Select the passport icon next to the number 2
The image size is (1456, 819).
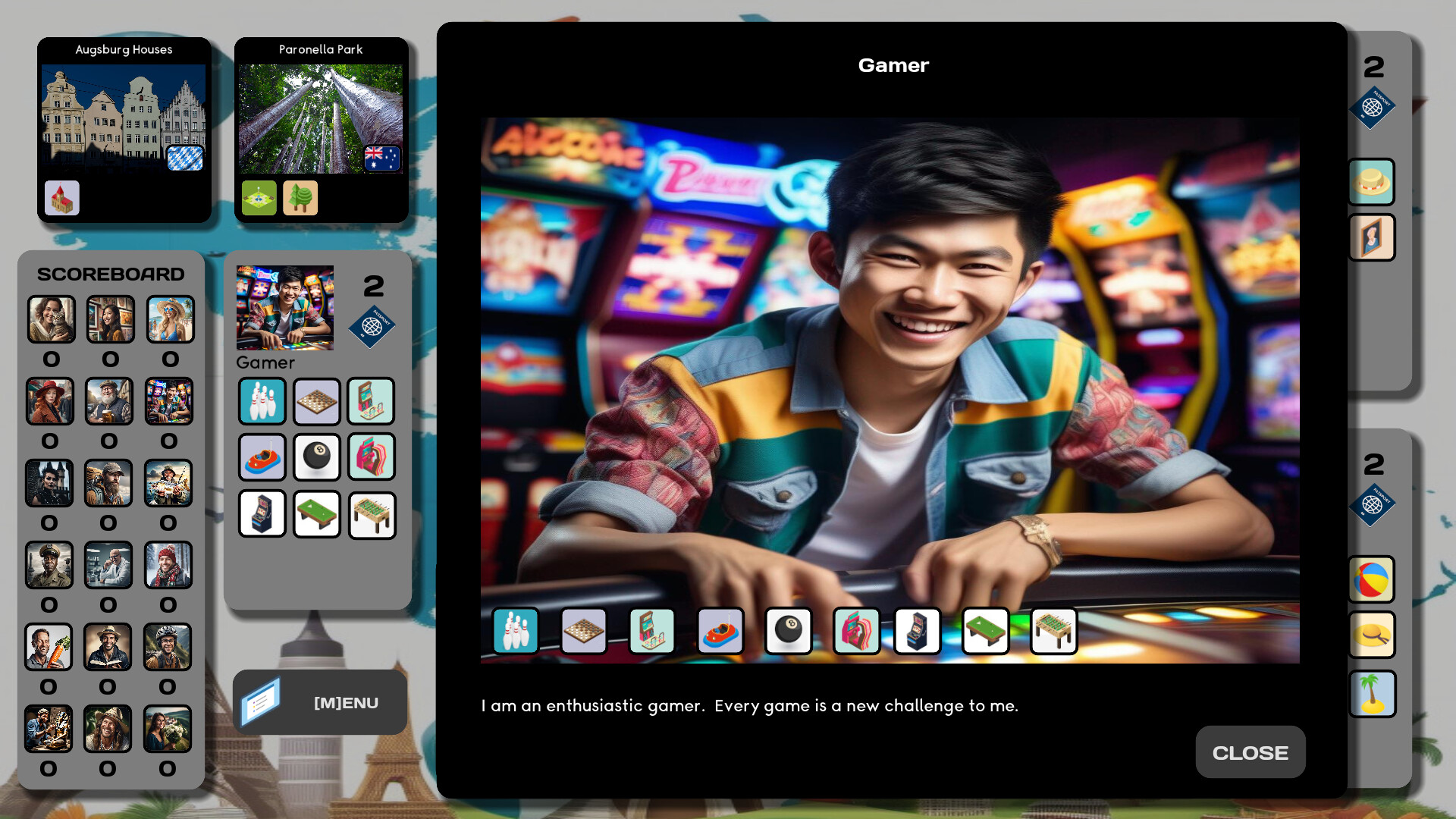click(372, 328)
